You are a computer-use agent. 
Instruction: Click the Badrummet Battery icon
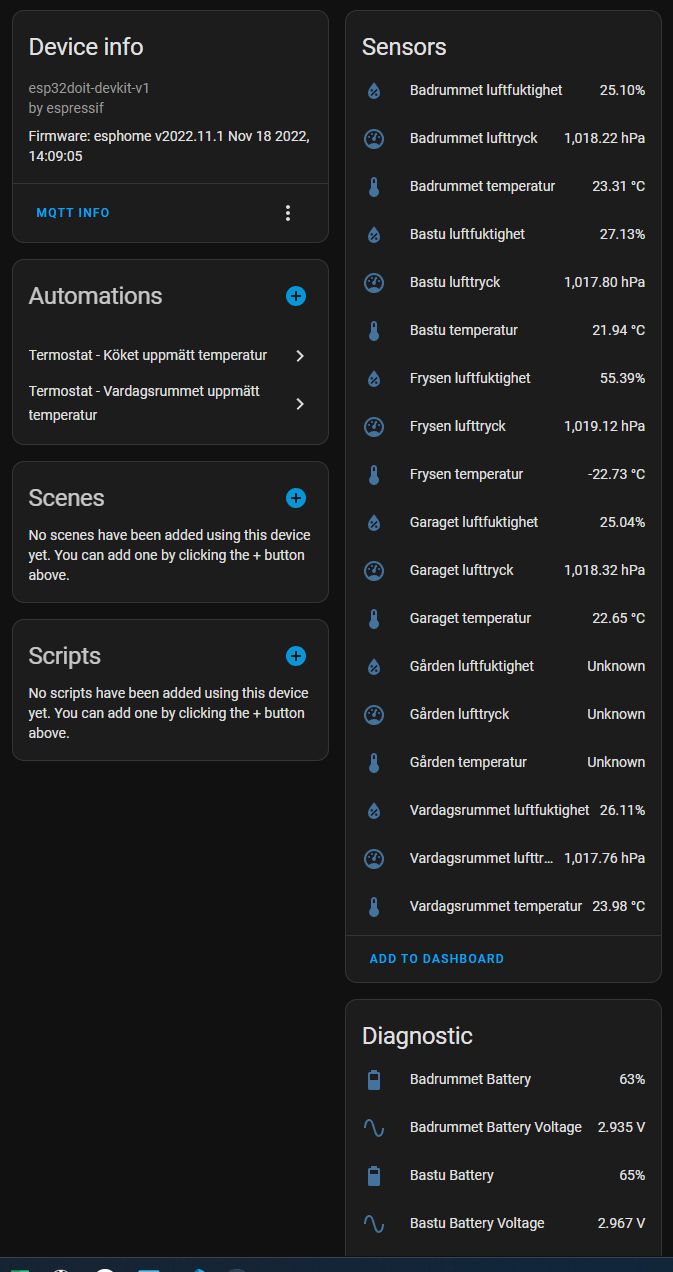pyautogui.click(x=374, y=1079)
